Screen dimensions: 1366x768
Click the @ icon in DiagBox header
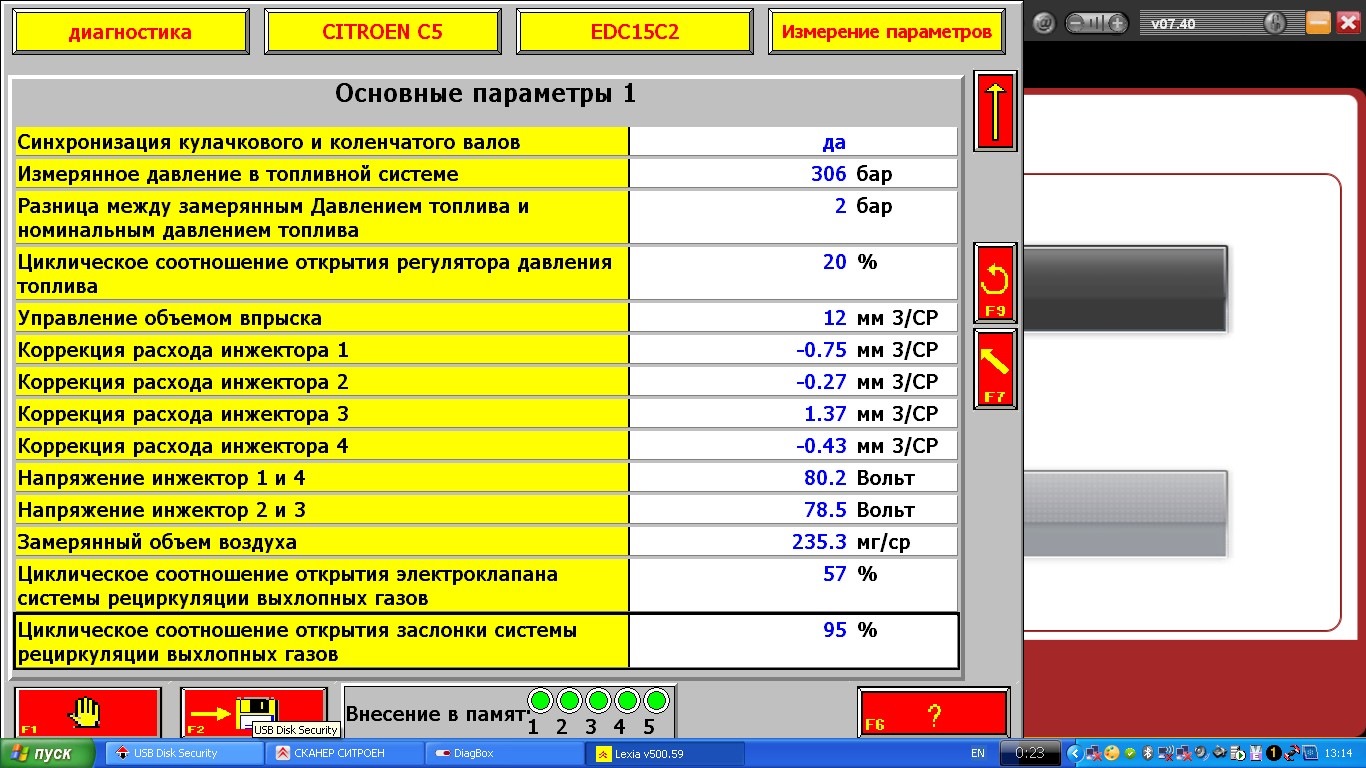(x=1044, y=23)
